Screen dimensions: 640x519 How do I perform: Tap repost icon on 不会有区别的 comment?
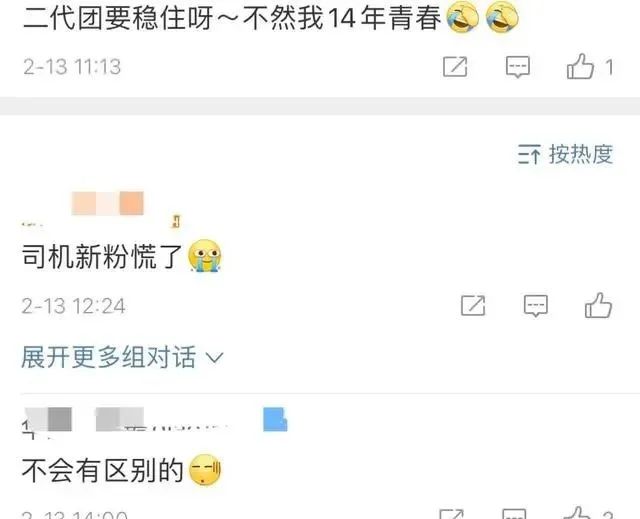pyautogui.click(x=451, y=514)
